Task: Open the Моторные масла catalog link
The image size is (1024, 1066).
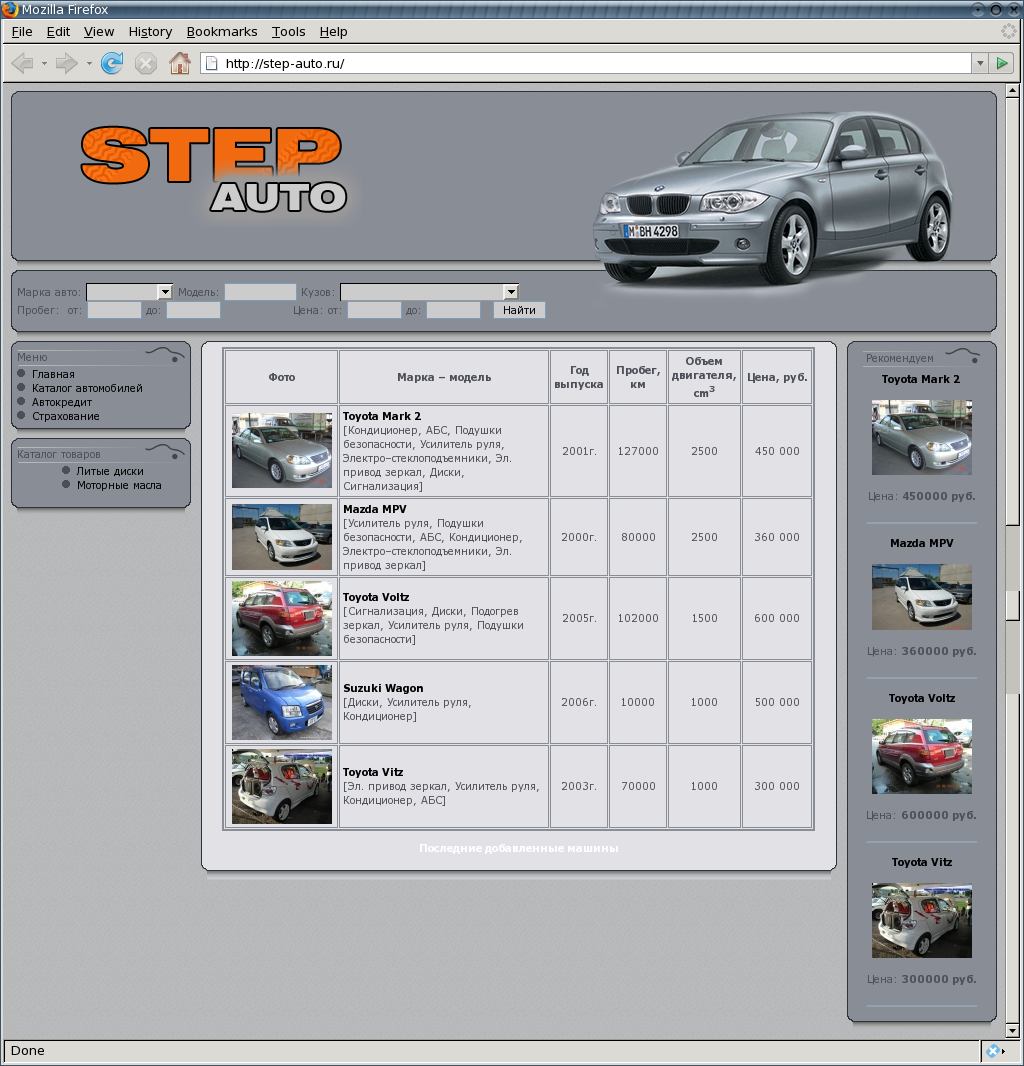Action: [x=119, y=485]
